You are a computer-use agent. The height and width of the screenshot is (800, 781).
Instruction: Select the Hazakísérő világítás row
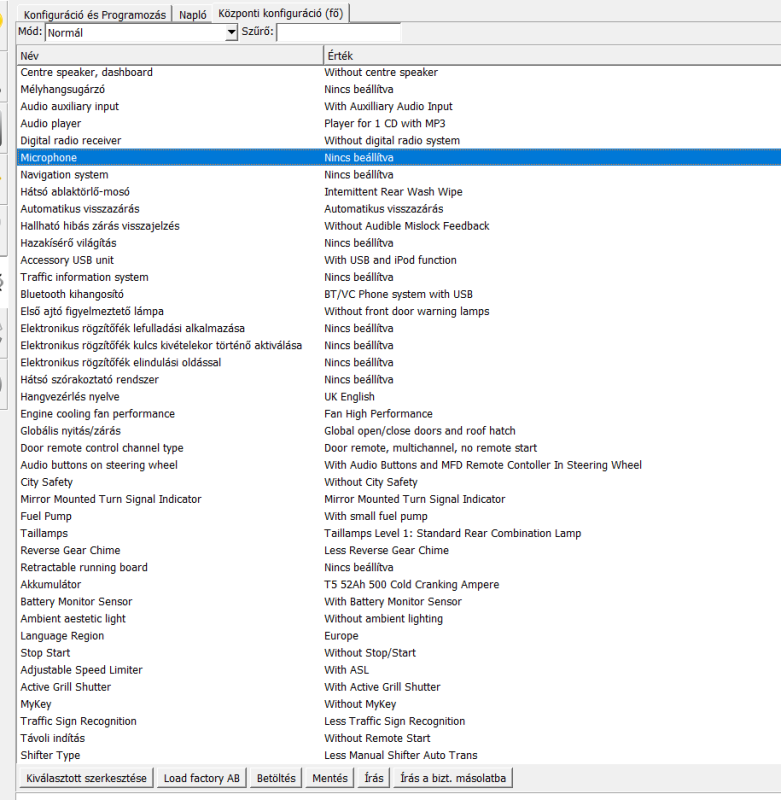pyautogui.click(x=399, y=243)
